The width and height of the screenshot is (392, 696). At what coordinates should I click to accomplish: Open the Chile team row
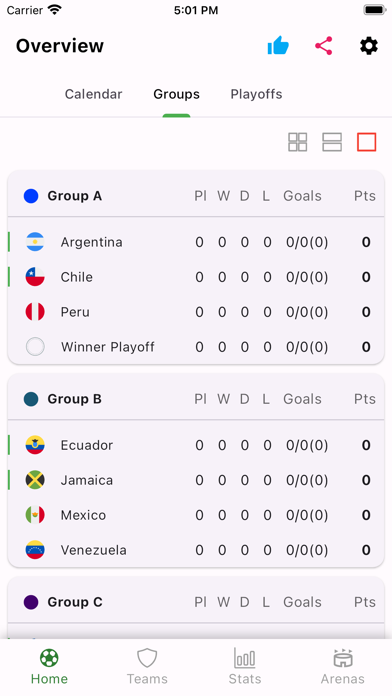click(x=196, y=277)
